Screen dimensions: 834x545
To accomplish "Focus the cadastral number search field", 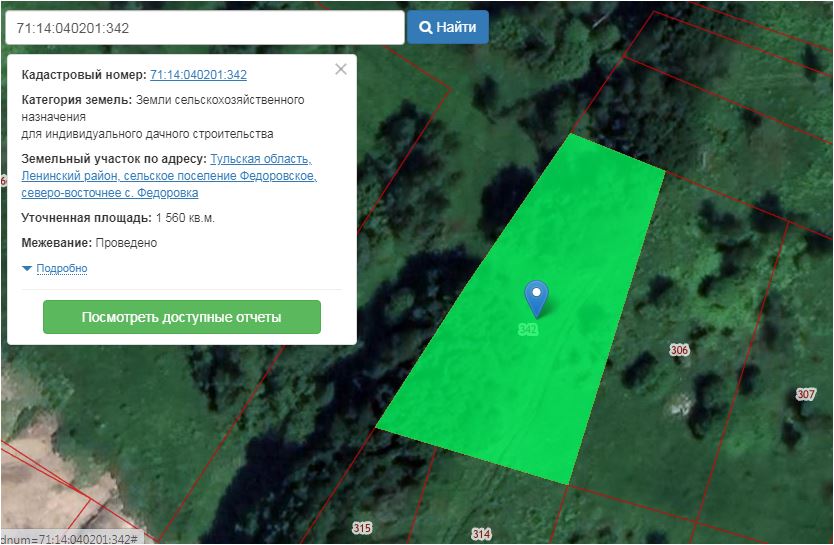I will coord(203,28).
